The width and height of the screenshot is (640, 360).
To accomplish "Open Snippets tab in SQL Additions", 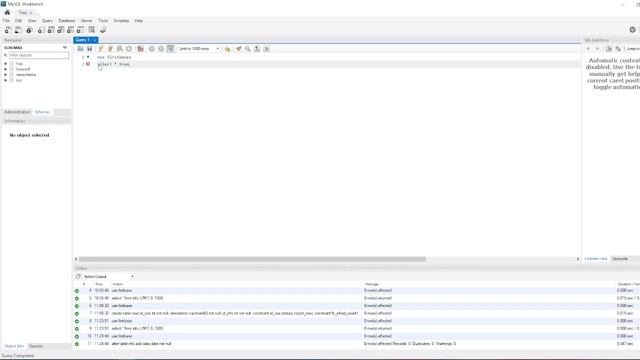I will pos(620,259).
